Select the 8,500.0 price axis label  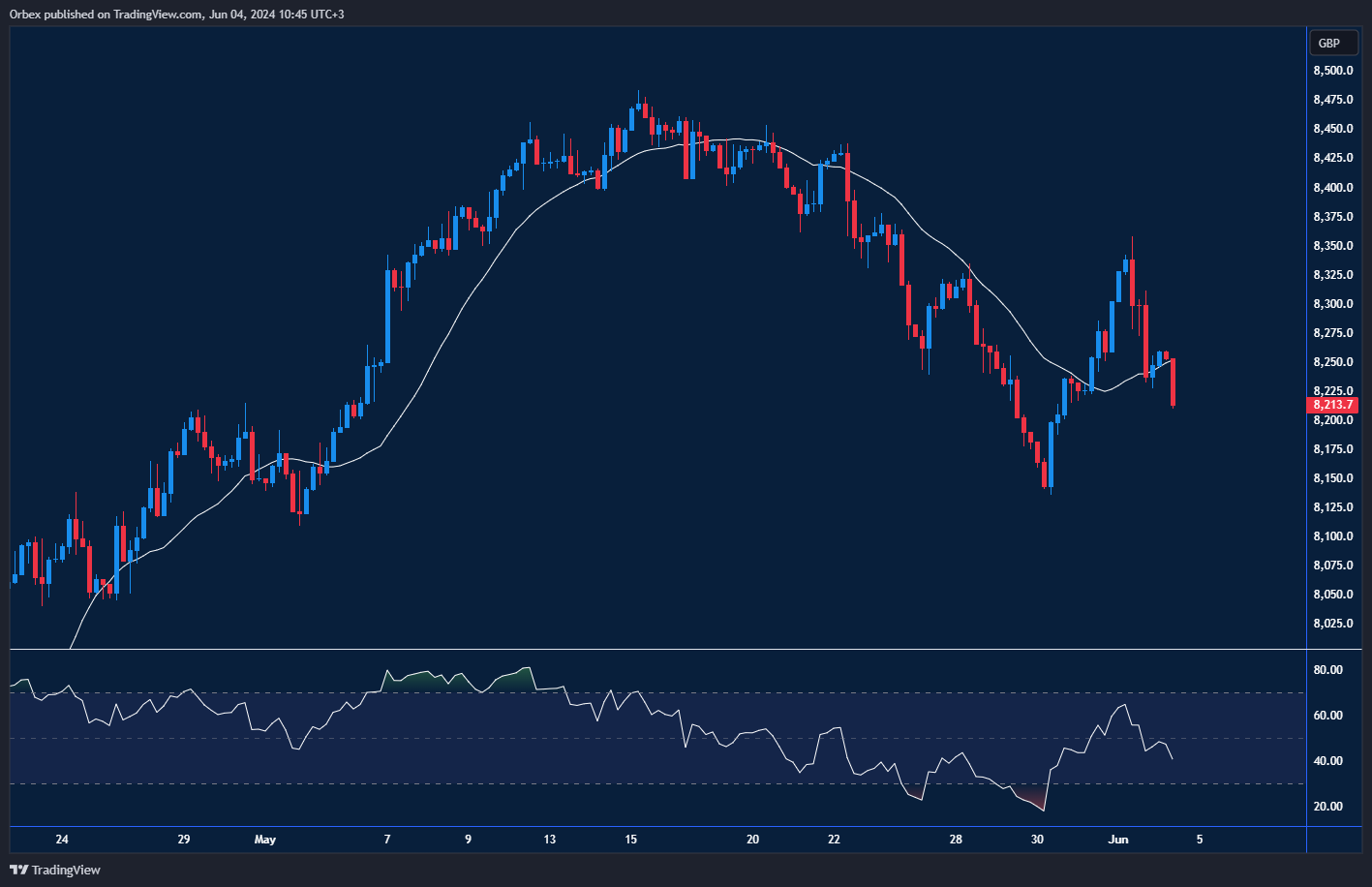[1332, 71]
